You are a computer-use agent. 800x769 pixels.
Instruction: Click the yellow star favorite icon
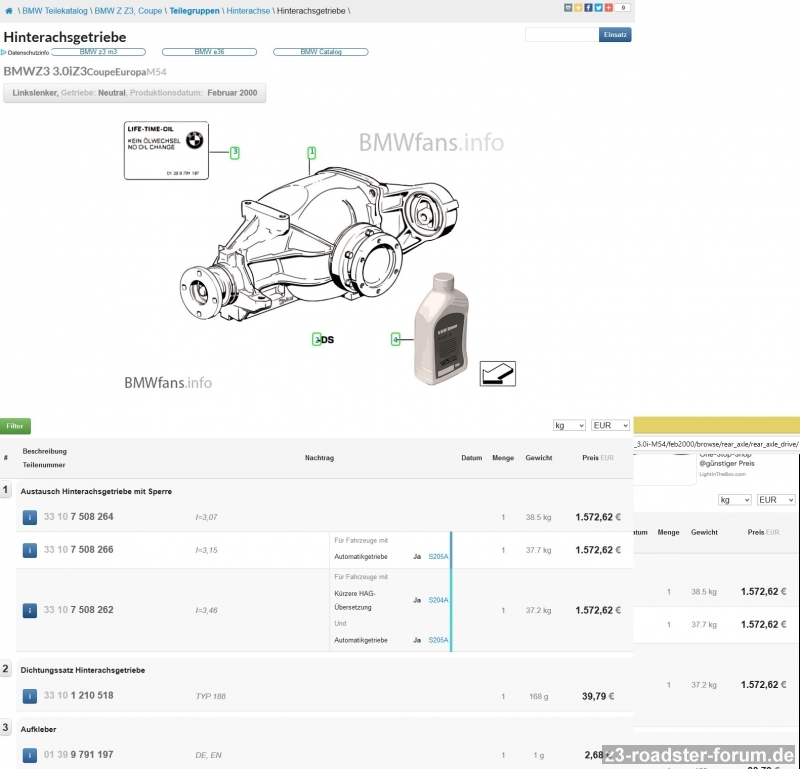coord(577,7)
